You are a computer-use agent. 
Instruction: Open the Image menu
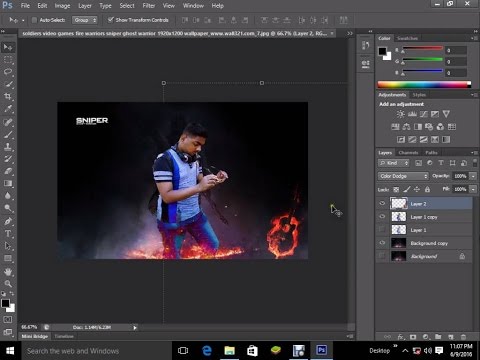pyautogui.click(x=62, y=6)
